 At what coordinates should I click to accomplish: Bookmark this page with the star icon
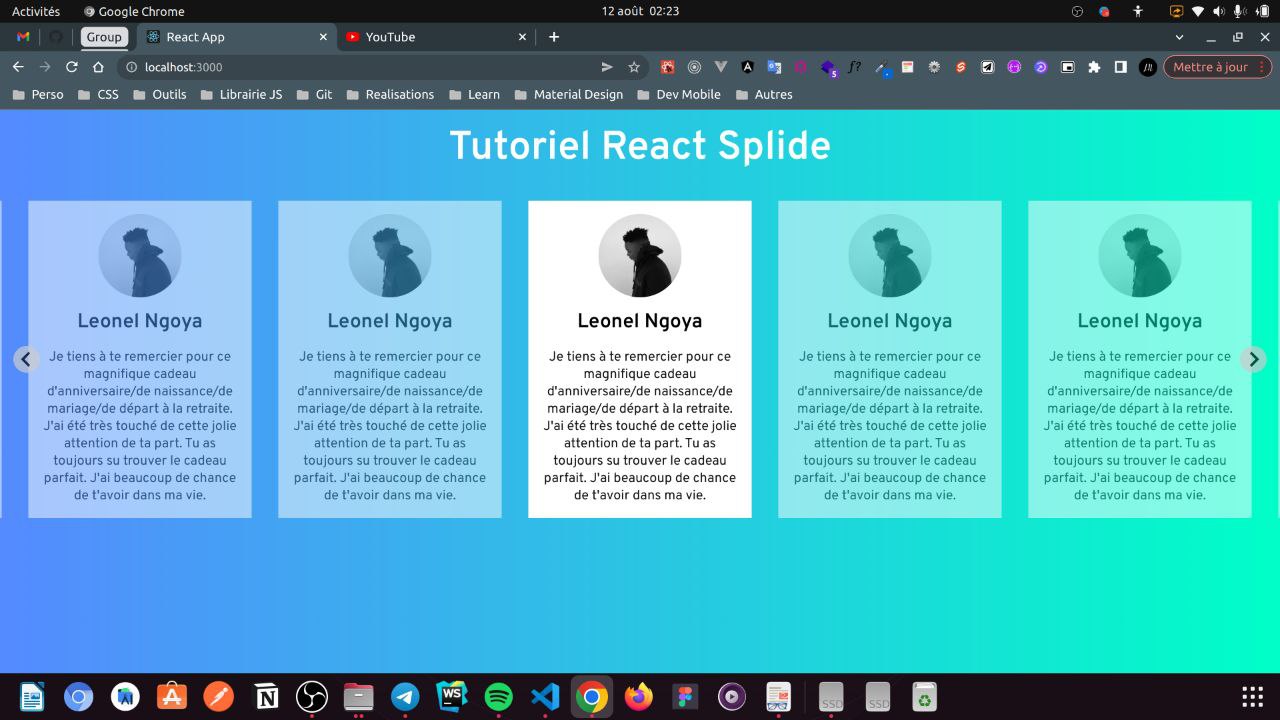pos(634,67)
